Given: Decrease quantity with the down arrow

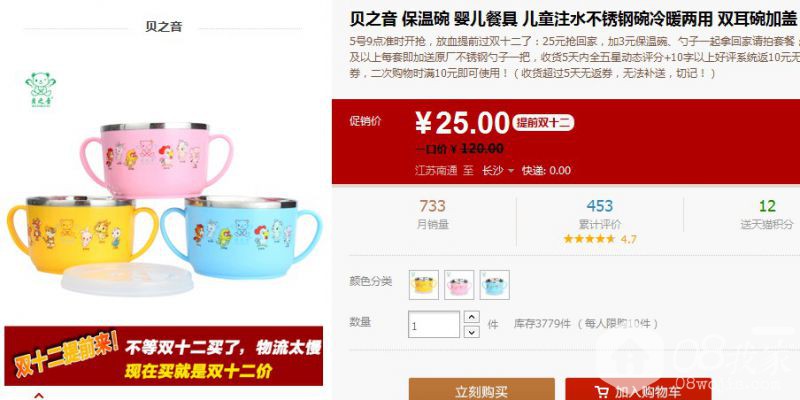Looking at the screenshot, I should coord(472,332).
